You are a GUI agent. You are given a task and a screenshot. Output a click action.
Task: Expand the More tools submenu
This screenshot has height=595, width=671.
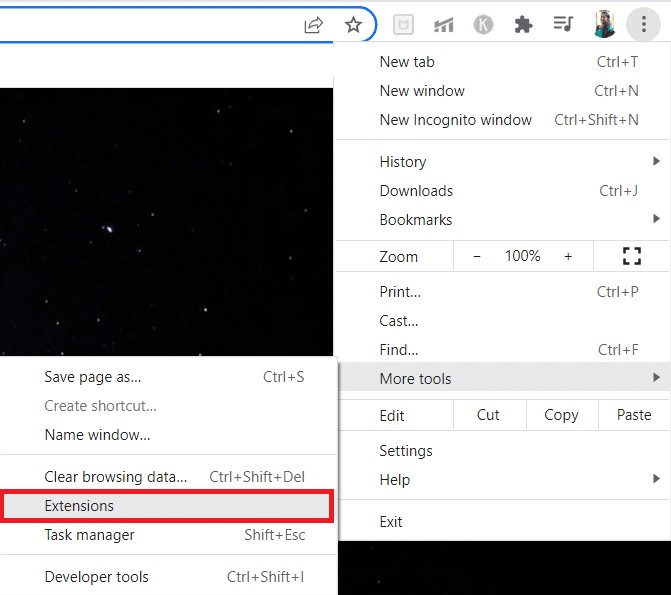pyautogui.click(x=504, y=378)
